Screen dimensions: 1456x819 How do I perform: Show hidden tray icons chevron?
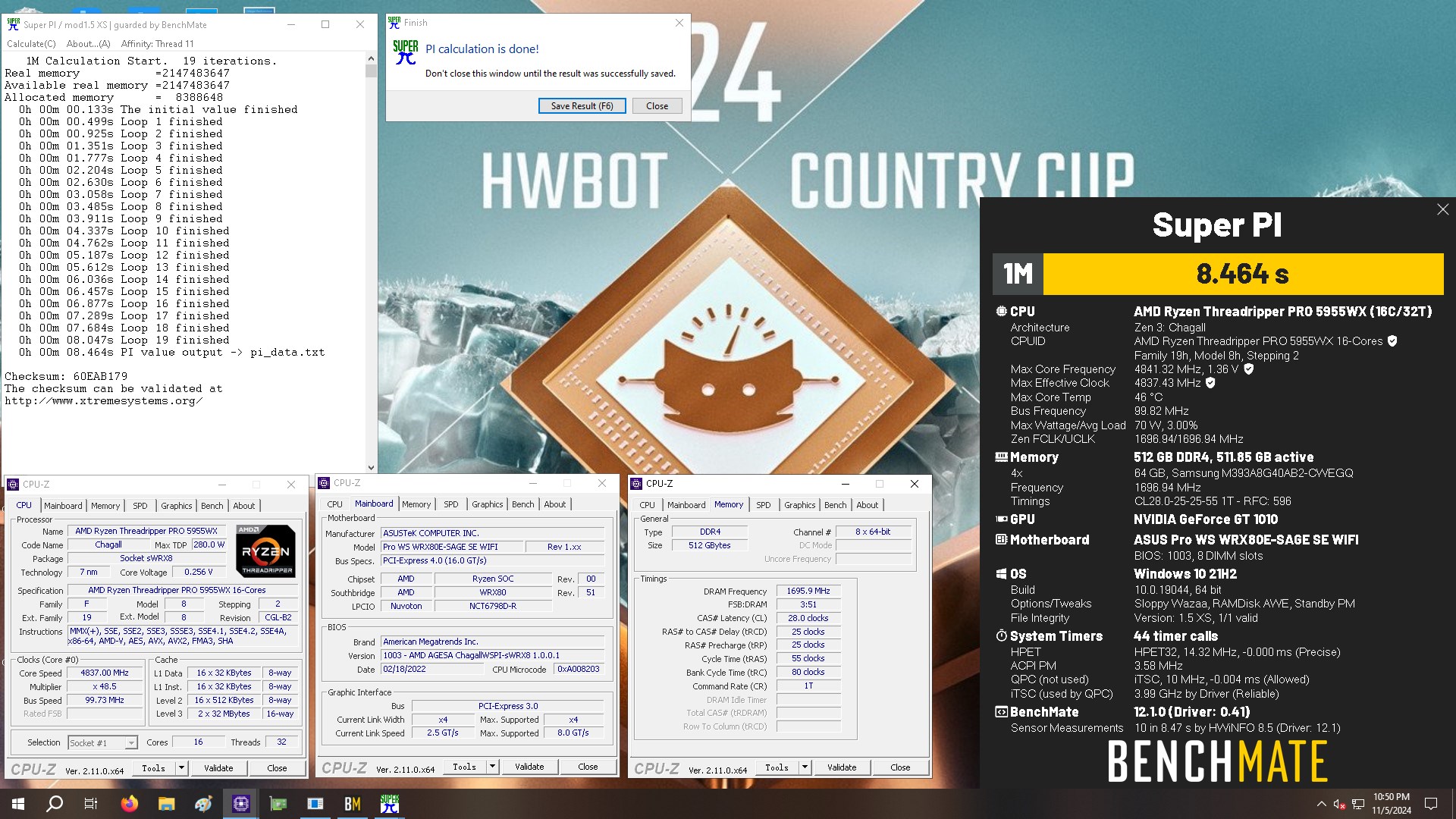(1322, 804)
